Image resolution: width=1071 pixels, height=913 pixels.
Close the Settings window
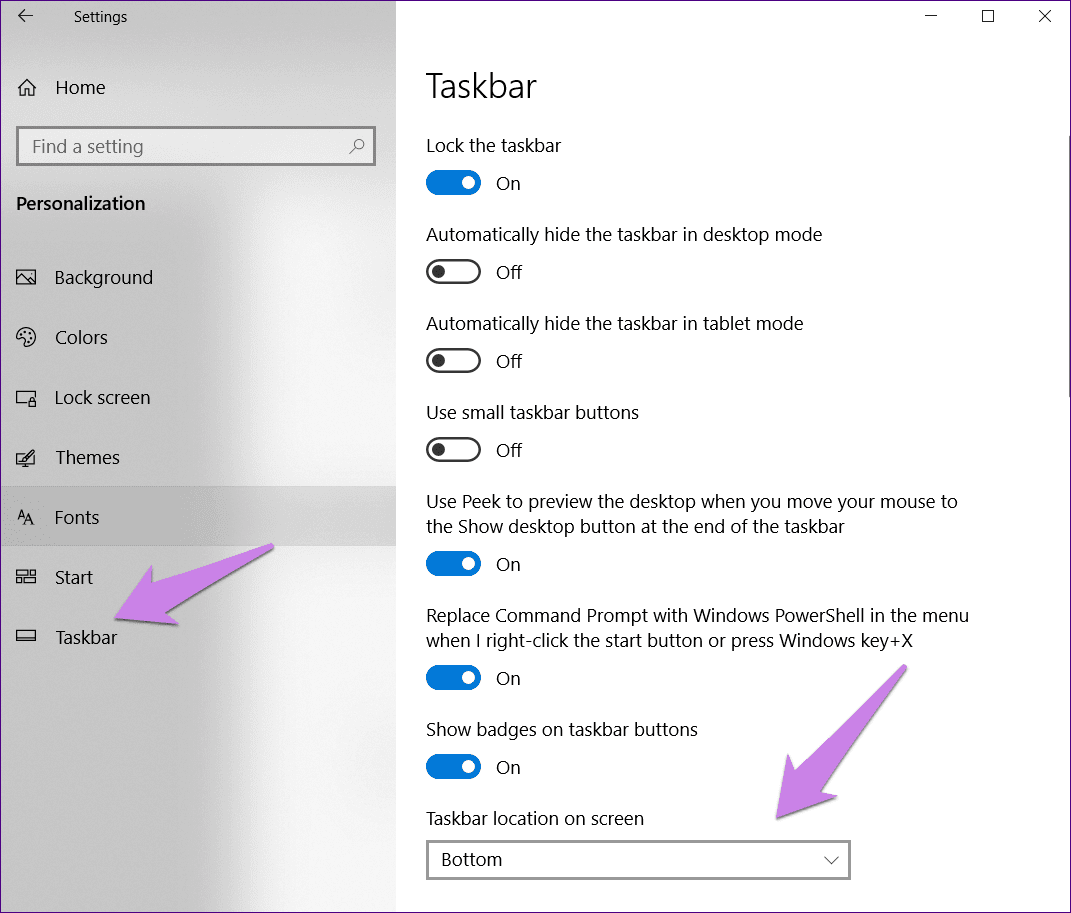(1044, 16)
